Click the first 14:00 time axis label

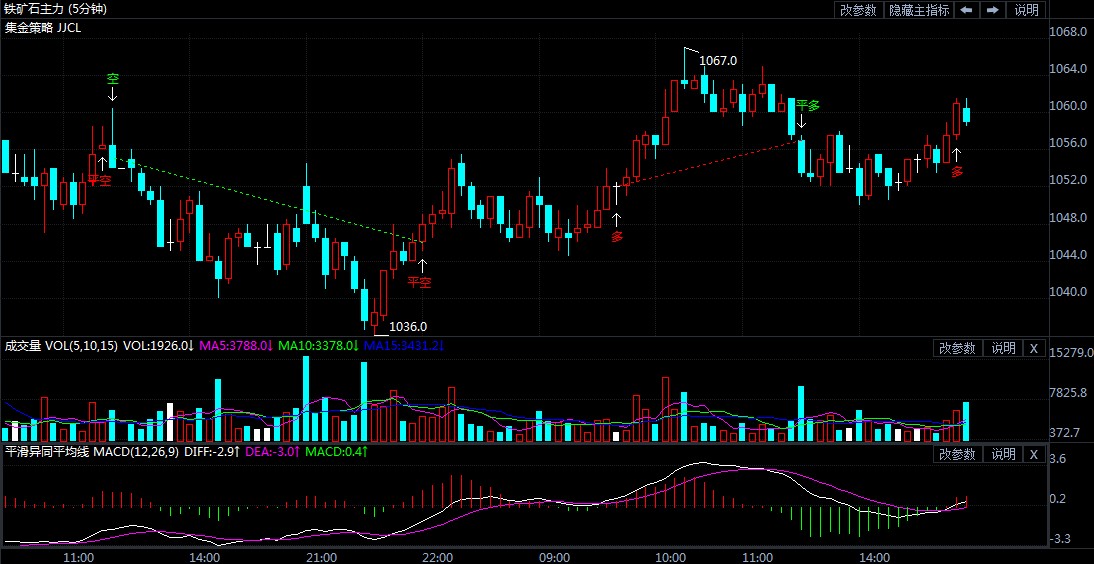(206, 558)
